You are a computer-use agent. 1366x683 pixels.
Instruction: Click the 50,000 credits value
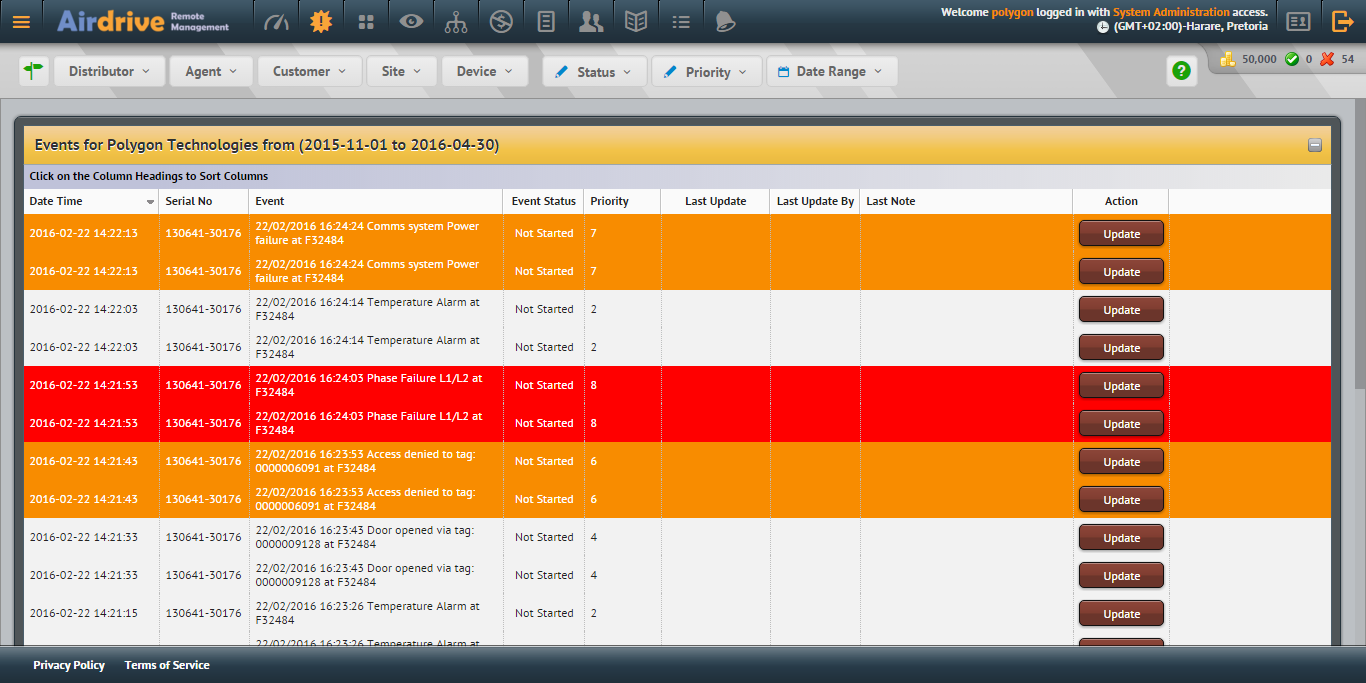tap(1259, 59)
